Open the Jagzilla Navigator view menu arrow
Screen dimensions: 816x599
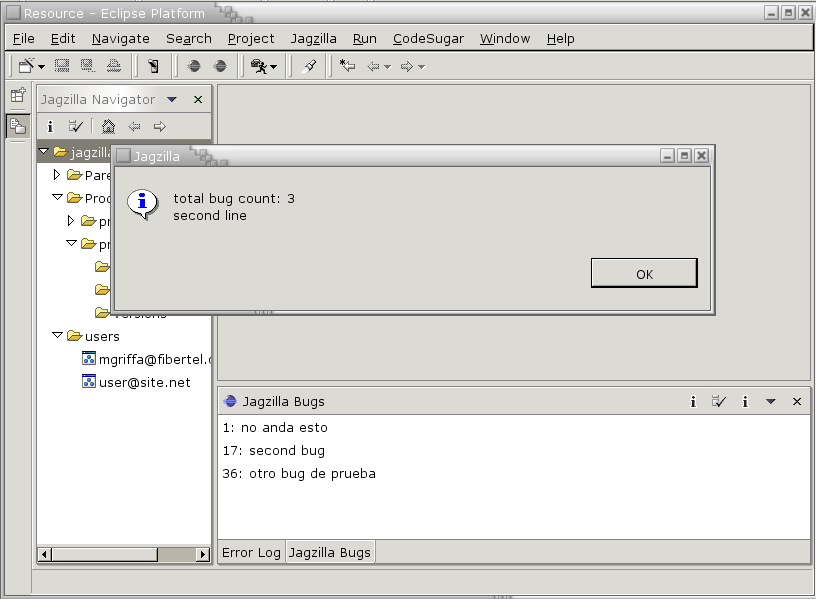(x=172, y=99)
